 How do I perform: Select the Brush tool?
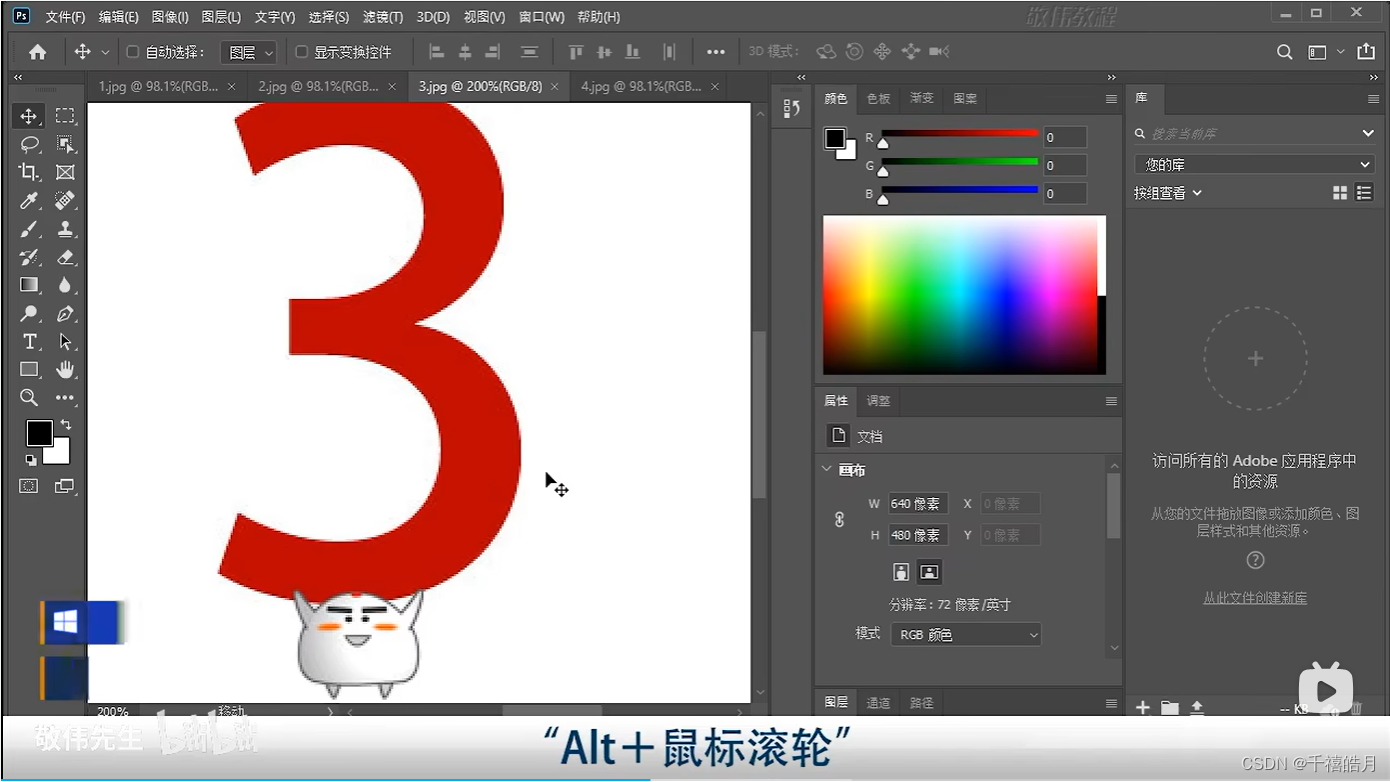(29, 229)
